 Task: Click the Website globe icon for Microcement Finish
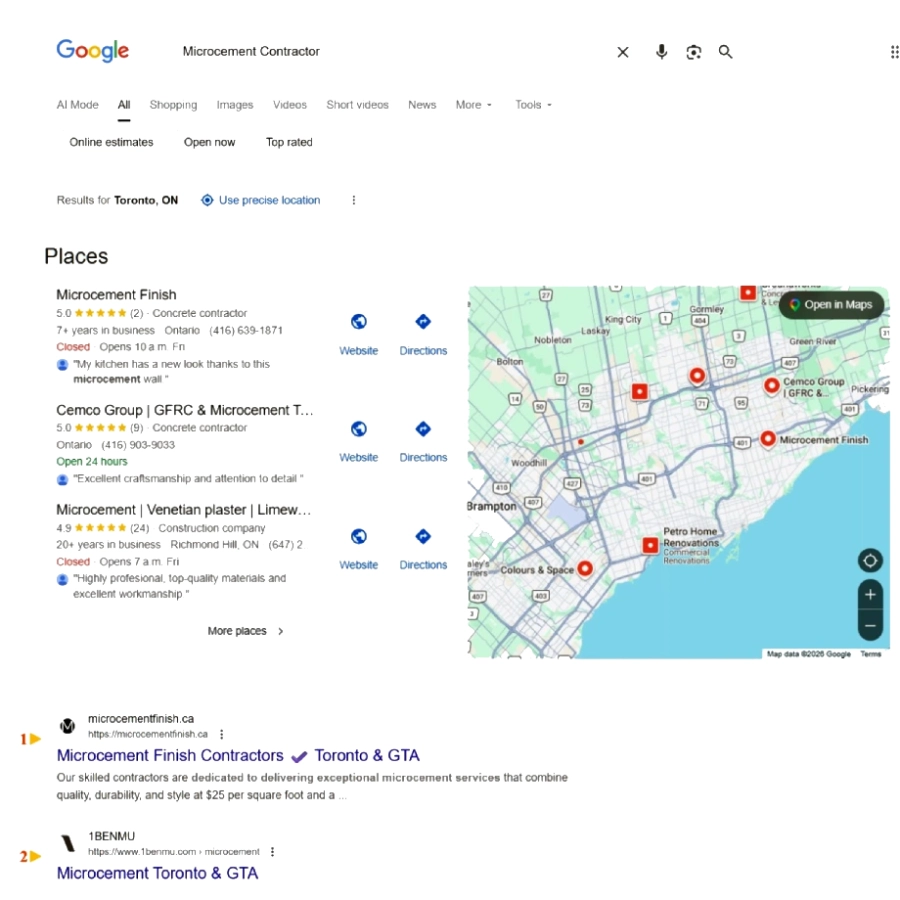point(359,321)
